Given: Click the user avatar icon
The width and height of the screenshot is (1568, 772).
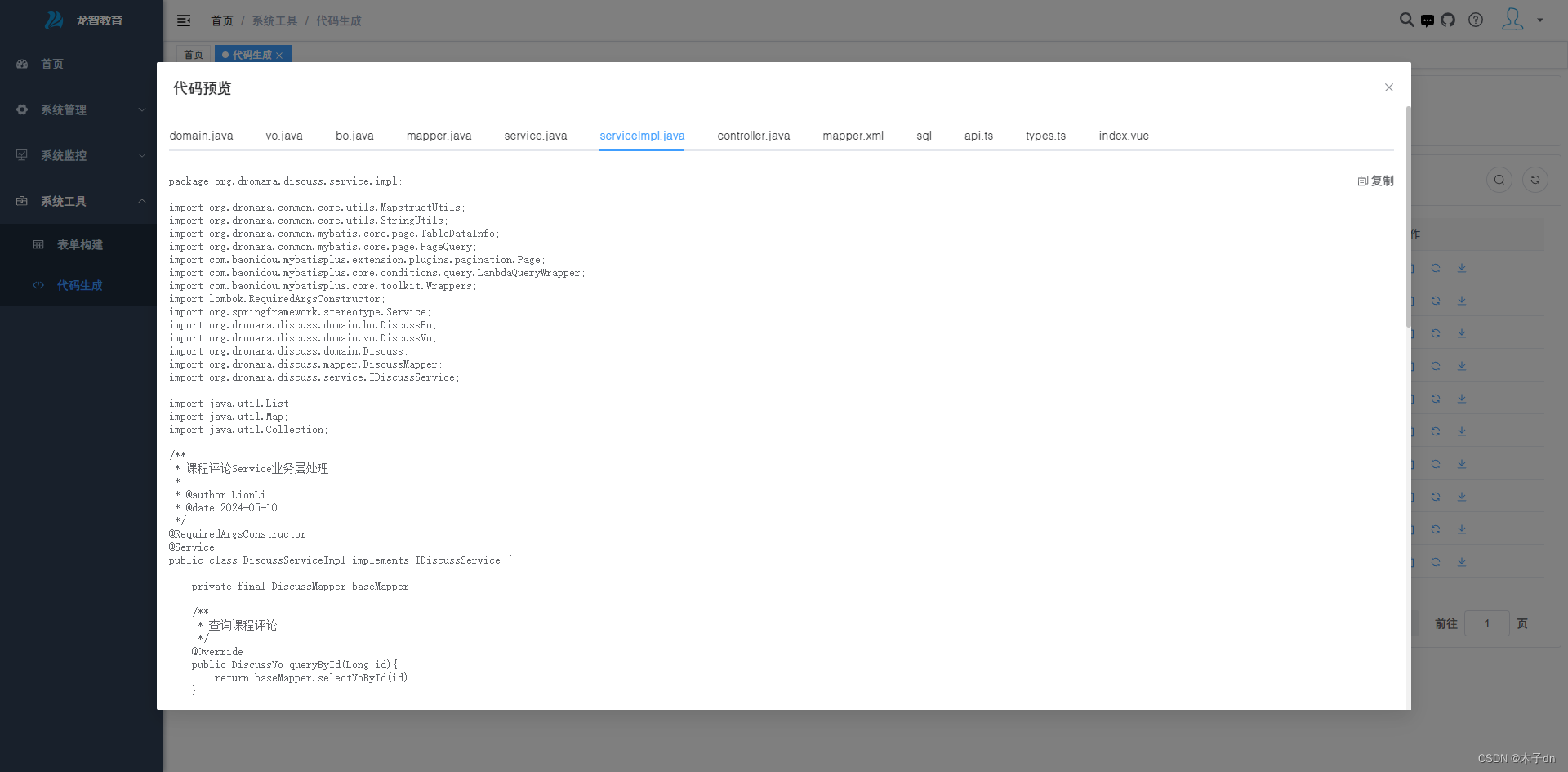Looking at the screenshot, I should click(x=1512, y=19).
